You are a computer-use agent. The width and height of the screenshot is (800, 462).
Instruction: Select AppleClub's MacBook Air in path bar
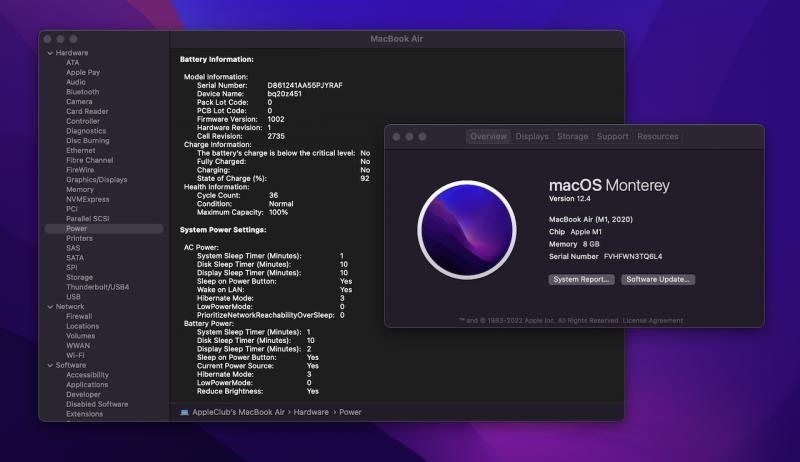click(x=238, y=412)
